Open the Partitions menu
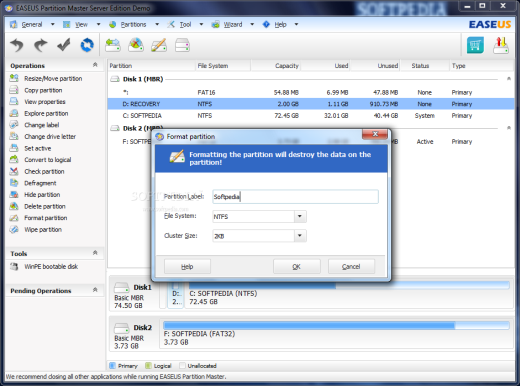This screenshot has width=520, height=386. click(x=134, y=24)
